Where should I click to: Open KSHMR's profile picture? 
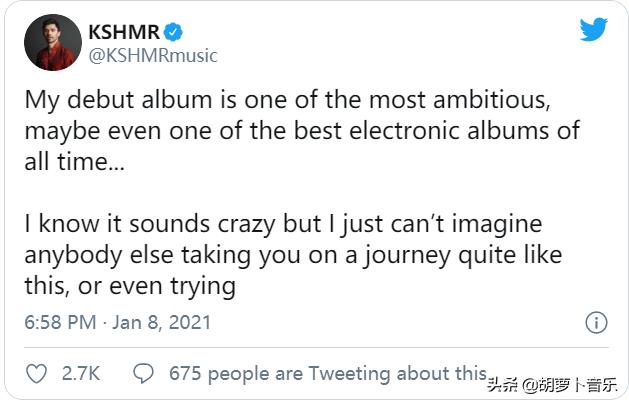[53, 42]
